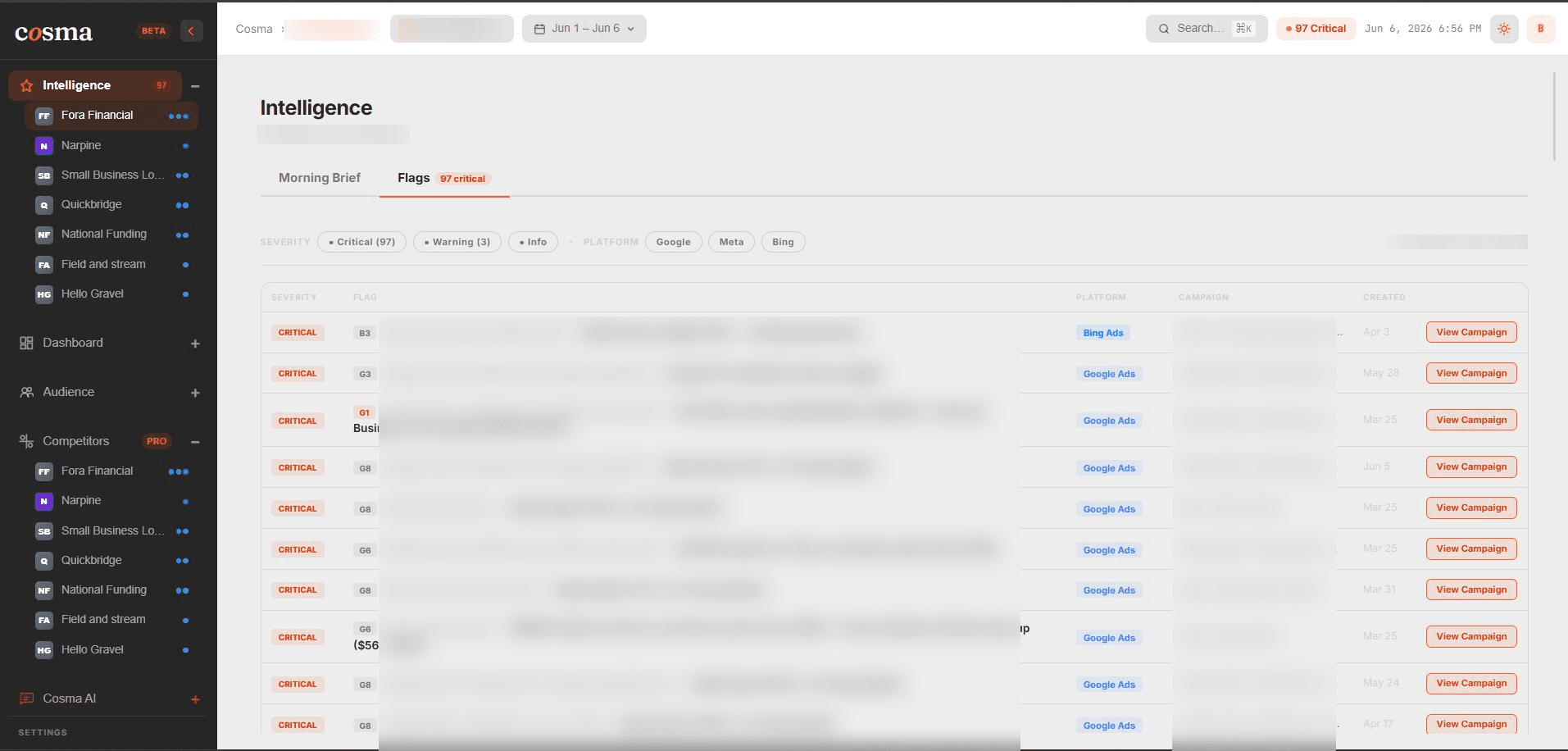Toggle light theme with sun icon
The height and width of the screenshot is (751, 1568).
[1504, 29]
